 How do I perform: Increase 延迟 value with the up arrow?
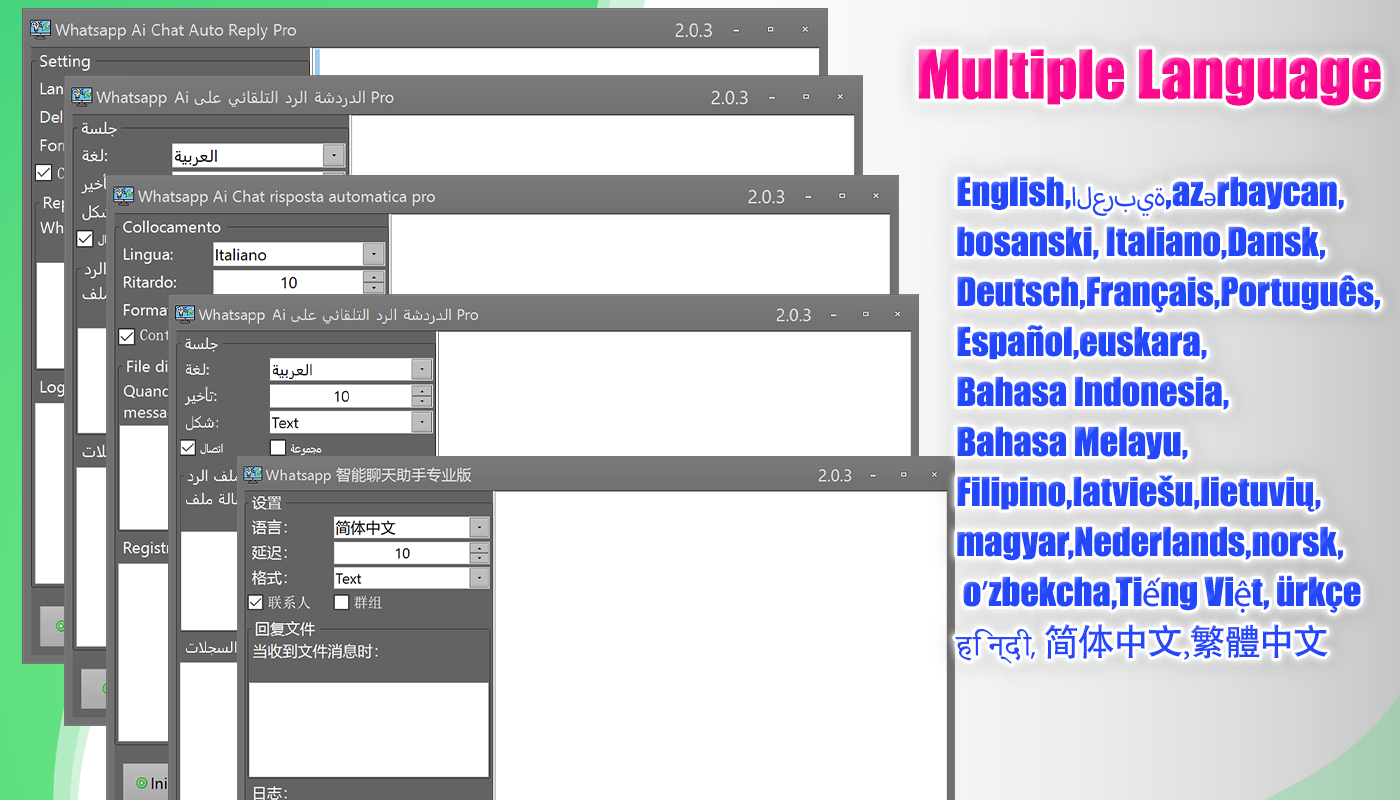coord(481,548)
